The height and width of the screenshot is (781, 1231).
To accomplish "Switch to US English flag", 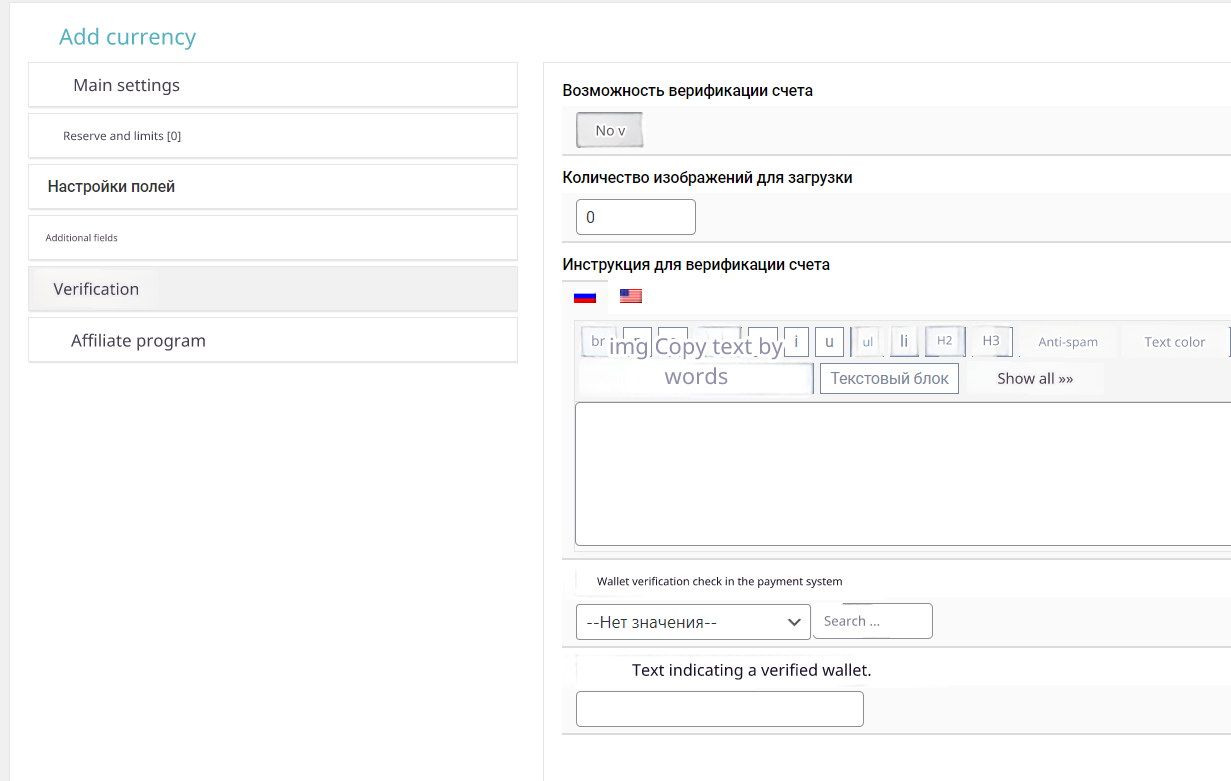I will pos(631,296).
